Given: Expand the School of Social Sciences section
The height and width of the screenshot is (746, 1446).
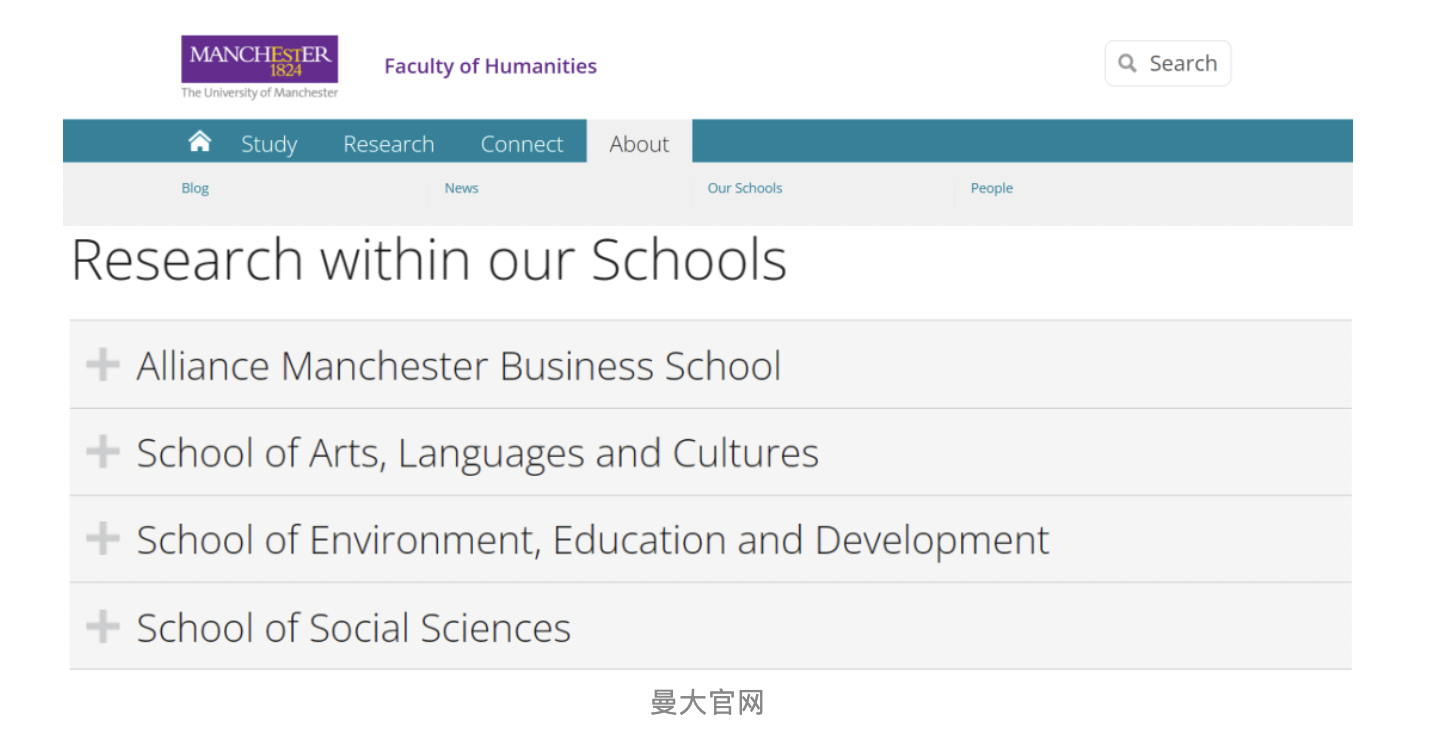Looking at the screenshot, I should coord(353,628).
